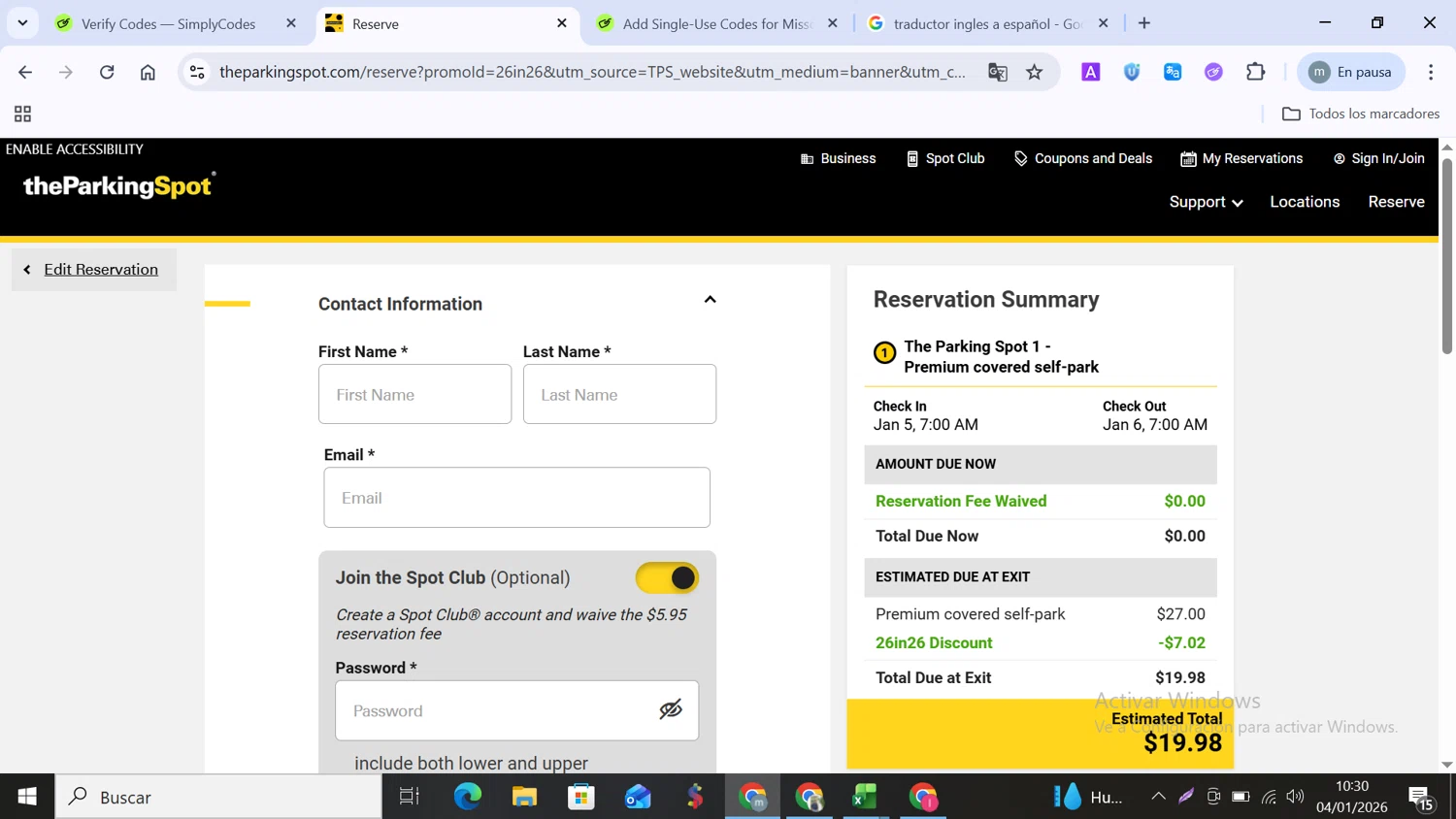The width and height of the screenshot is (1456, 819).
Task: Open Google Translate page icon
Action: coord(998,72)
